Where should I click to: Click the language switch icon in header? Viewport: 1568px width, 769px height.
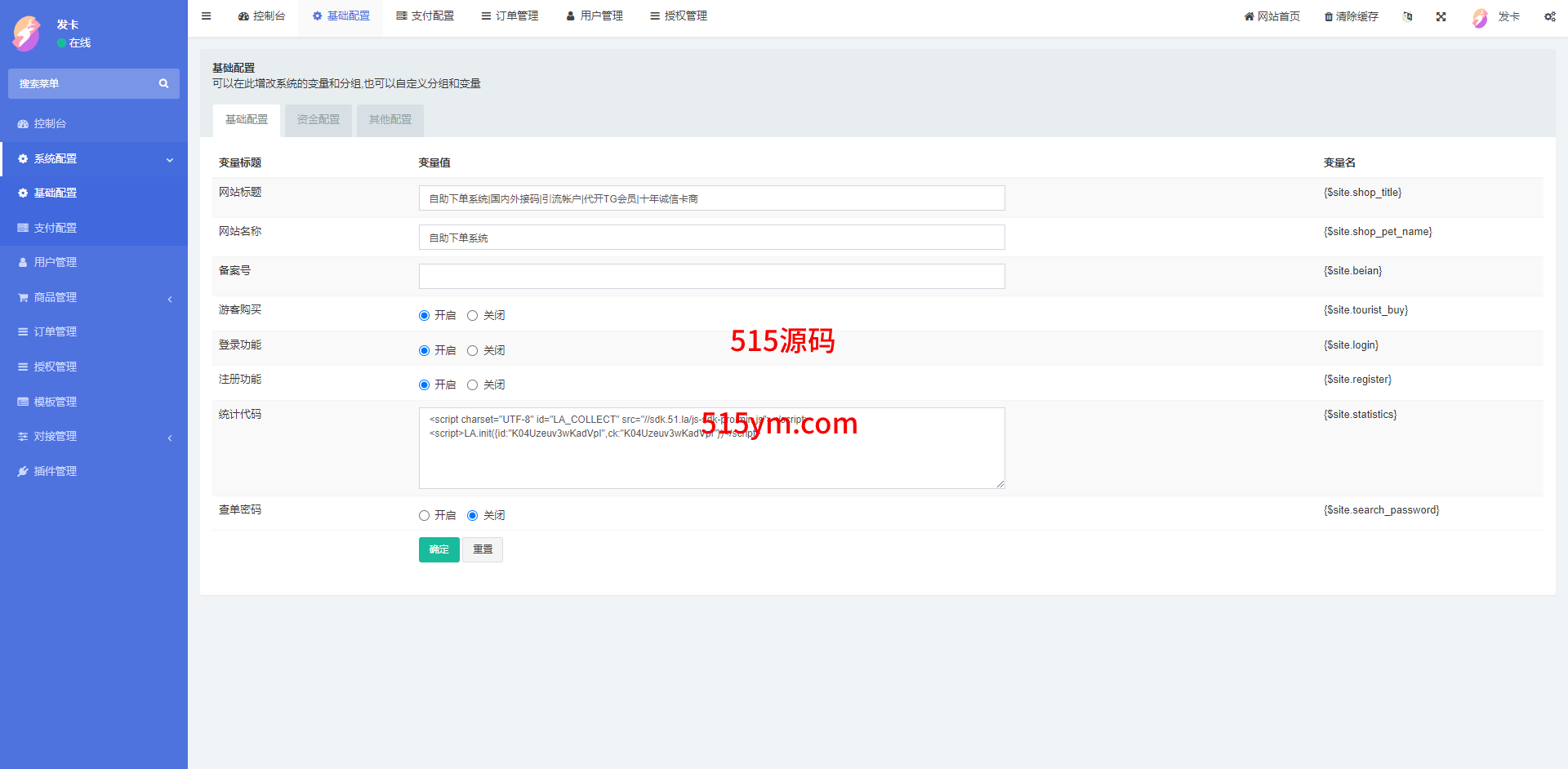[x=1407, y=16]
